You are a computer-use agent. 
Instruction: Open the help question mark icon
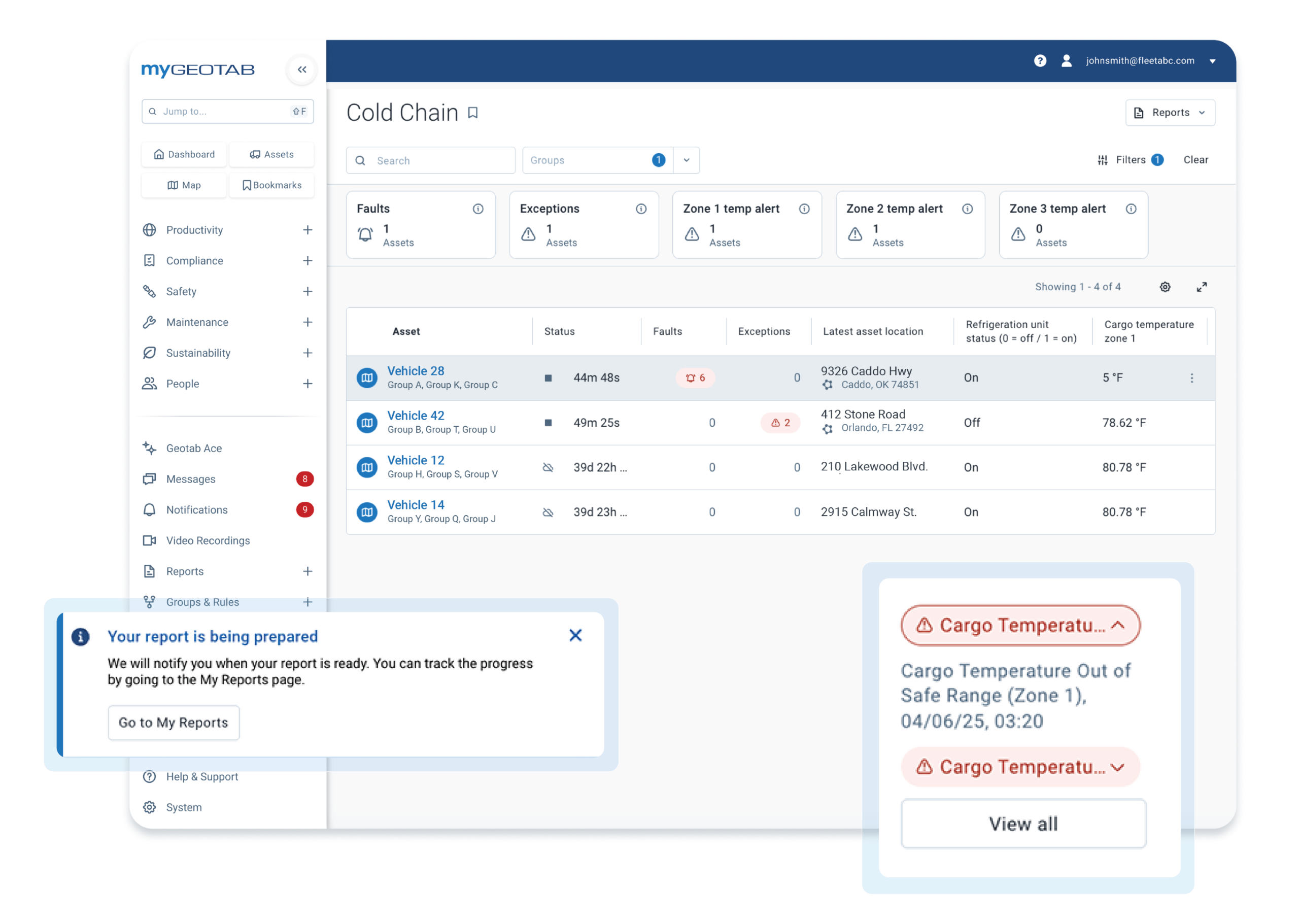pyautogui.click(x=1040, y=61)
